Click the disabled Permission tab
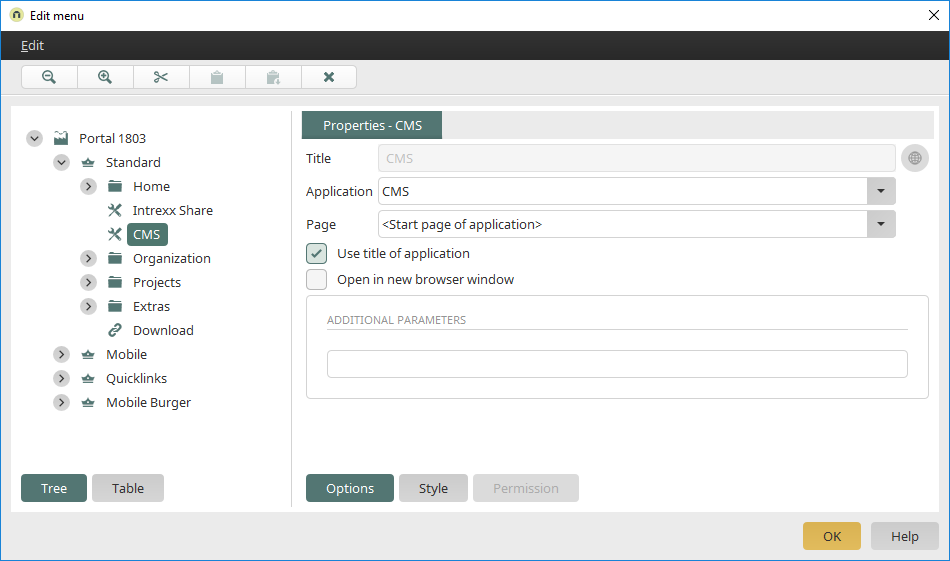The image size is (950, 561). click(526, 488)
